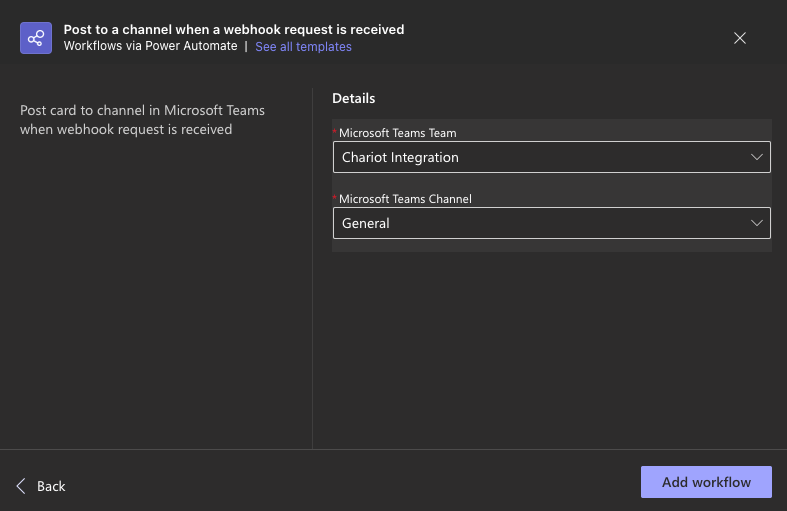Click the Microsoft Teams Channel field label
This screenshot has width=787, height=511.
[x=405, y=199]
